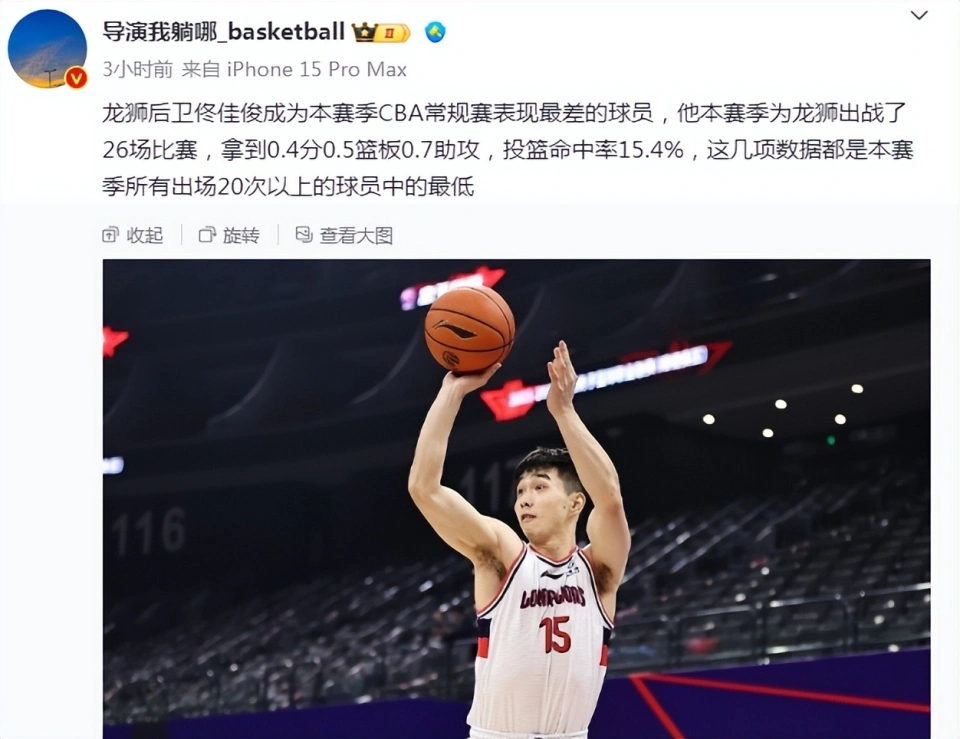
Task: Click the collapse icon before 收起
Action: [x=110, y=234]
